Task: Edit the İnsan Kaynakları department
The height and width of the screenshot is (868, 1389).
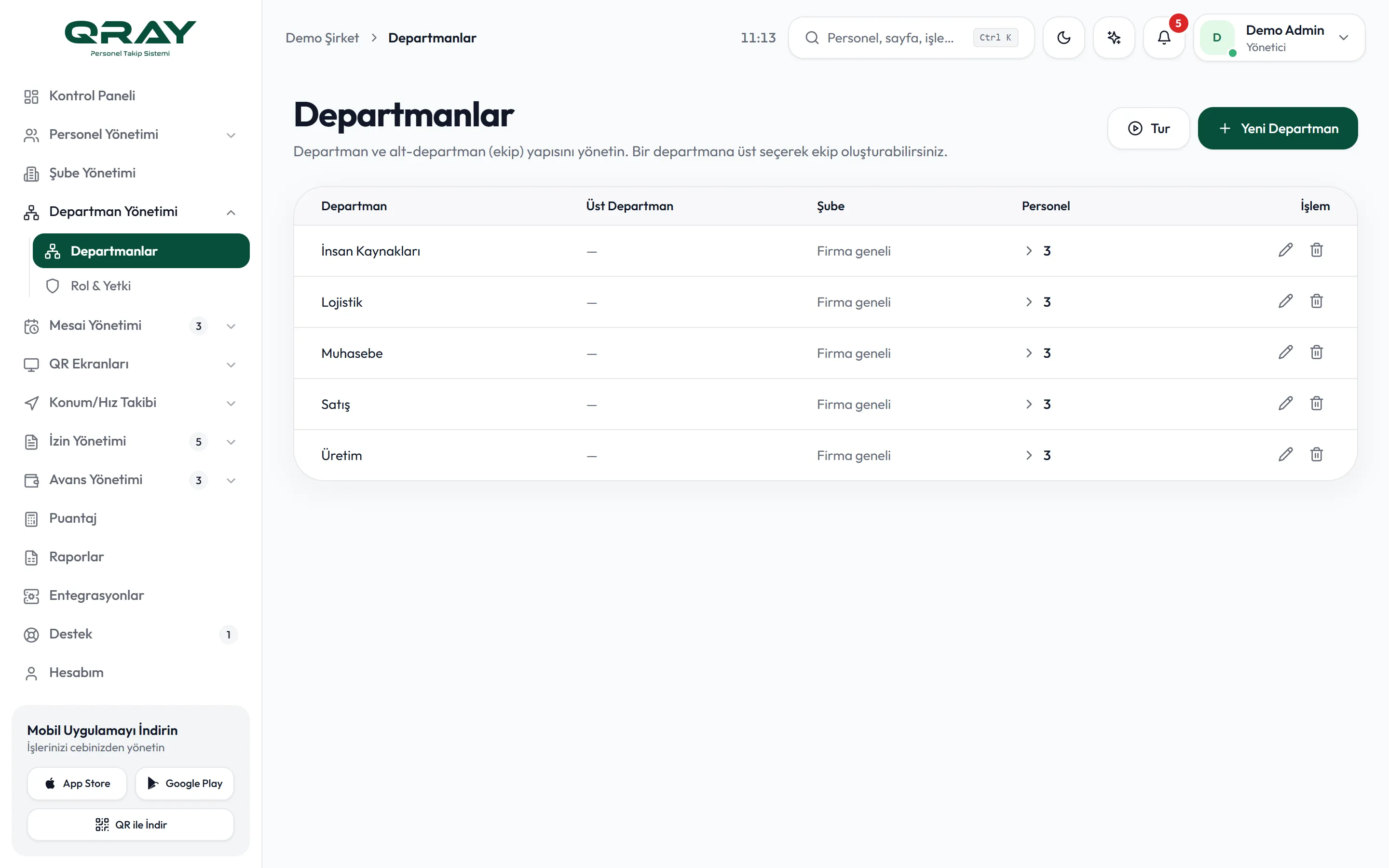Action: pos(1285,250)
